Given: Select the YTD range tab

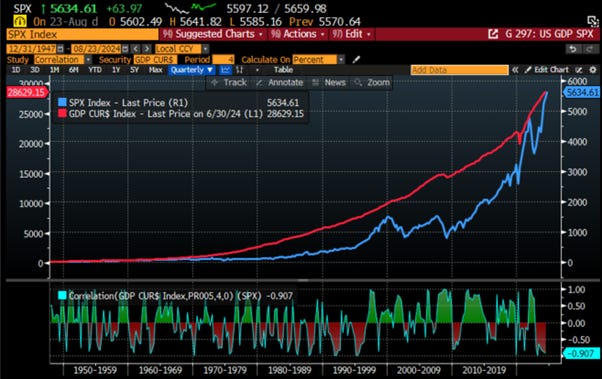Looking at the screenshot, I should pos(95,70).
